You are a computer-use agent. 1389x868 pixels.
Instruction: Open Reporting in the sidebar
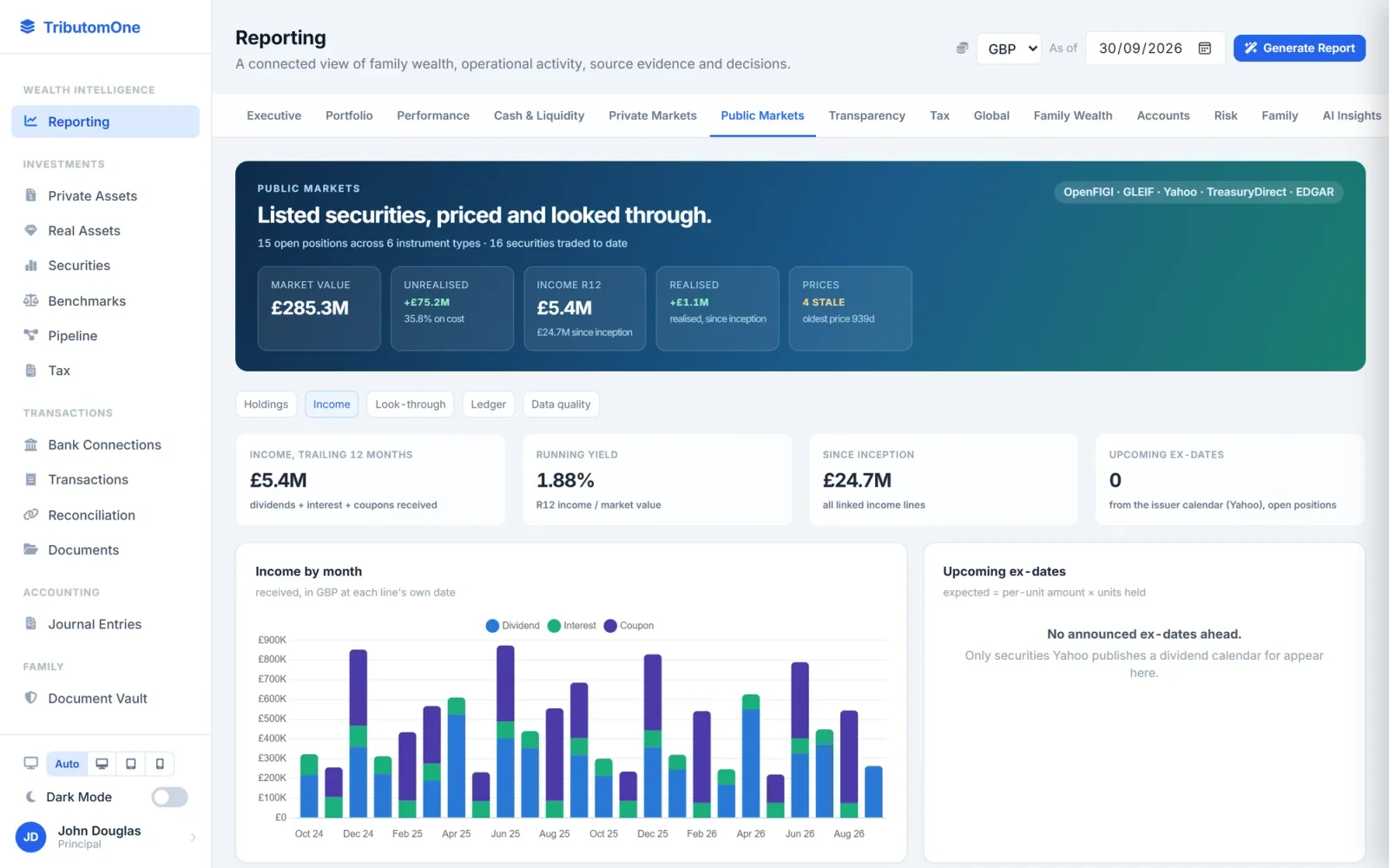coord(105,122)
